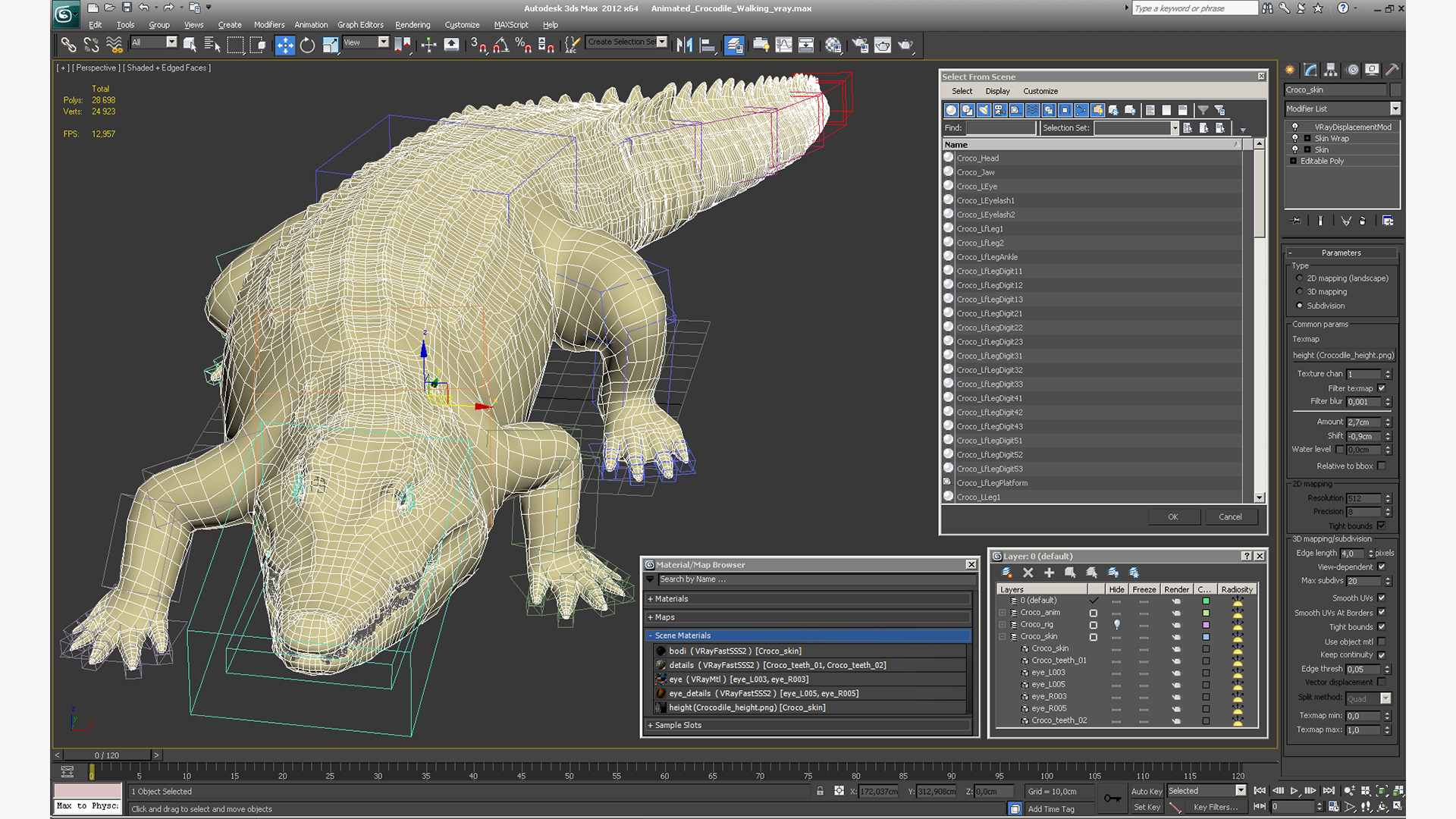This screenshot has height=819, width=1456.
Task: Collapse Croco_skin layer tree
Action: (1003, 637)
